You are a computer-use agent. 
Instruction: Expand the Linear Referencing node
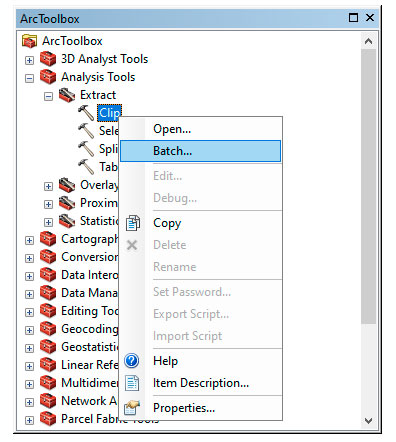point(29,366)
